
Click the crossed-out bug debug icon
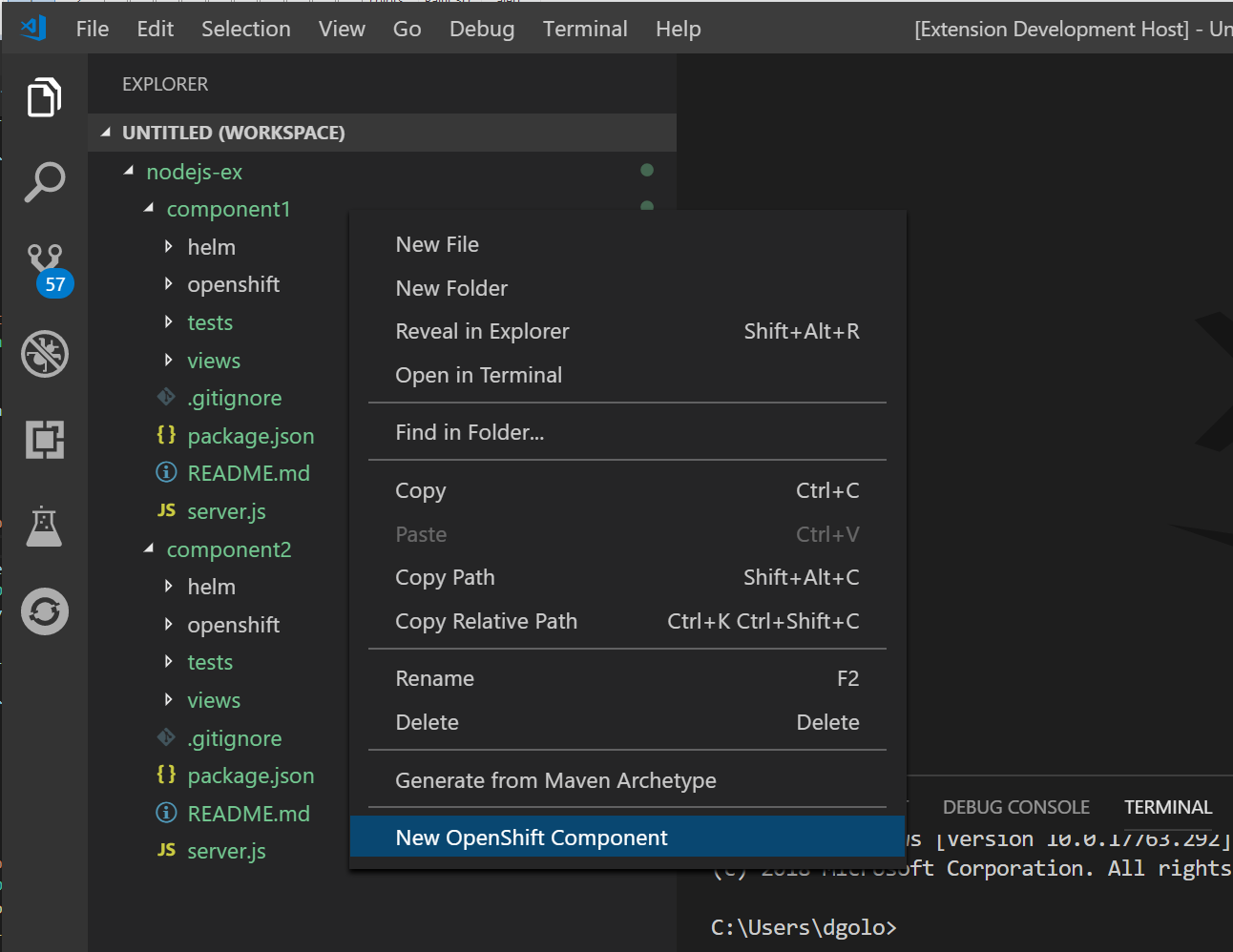[44, 354]
